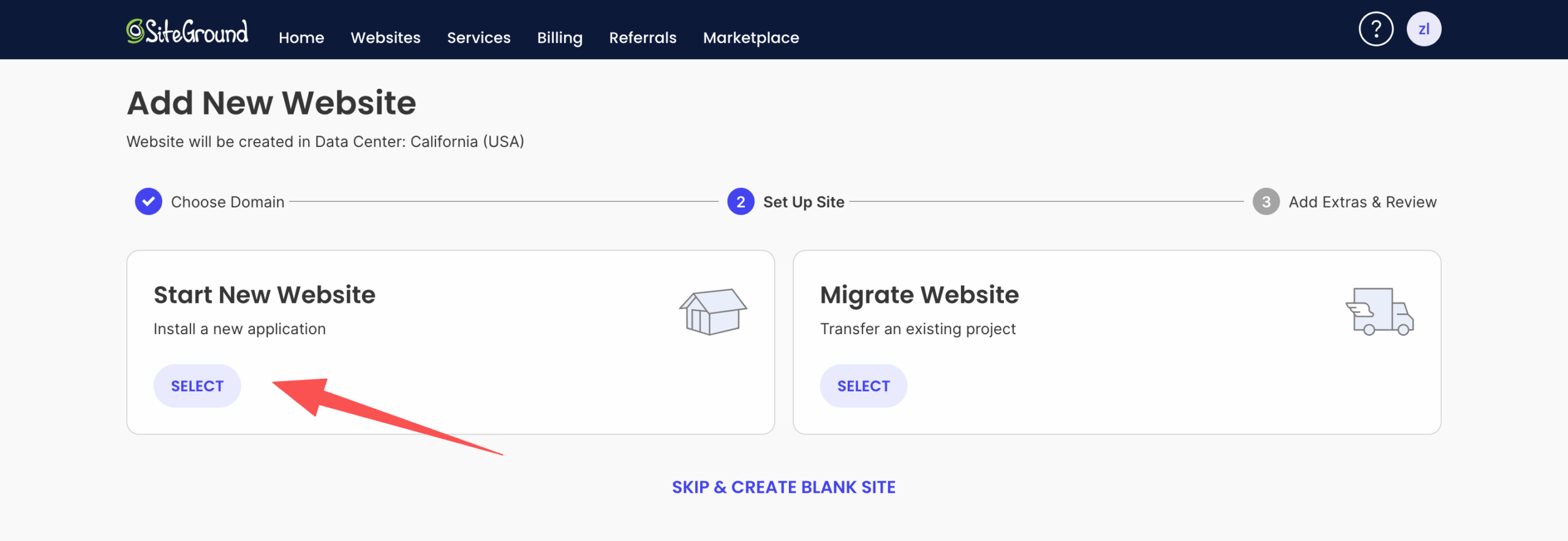Click the house icon in Start New Website

coord(712,312)
